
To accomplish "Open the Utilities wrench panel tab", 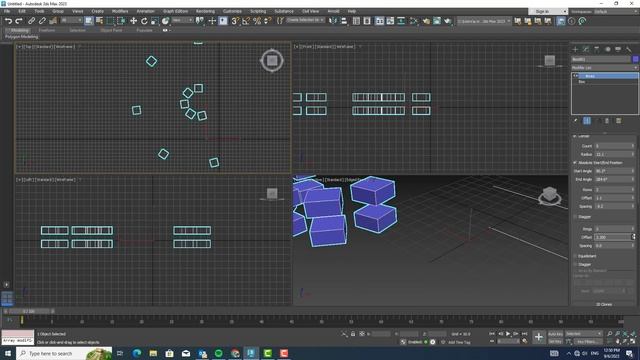I will coord(629,49).
